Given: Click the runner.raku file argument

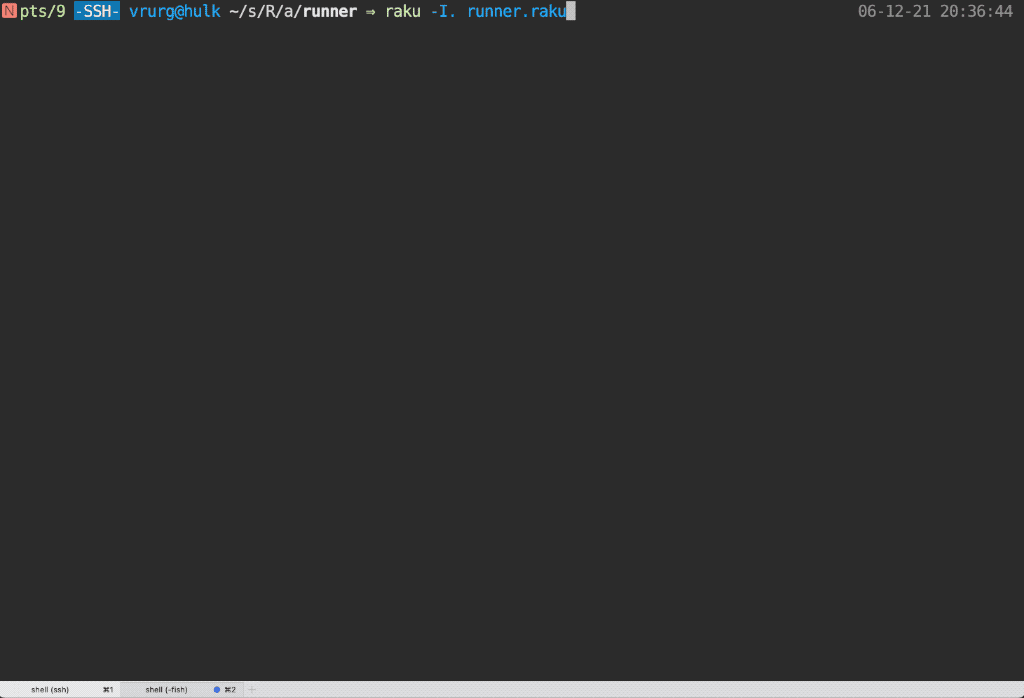Looking at the screenshot, I should (x=516, y=11).
